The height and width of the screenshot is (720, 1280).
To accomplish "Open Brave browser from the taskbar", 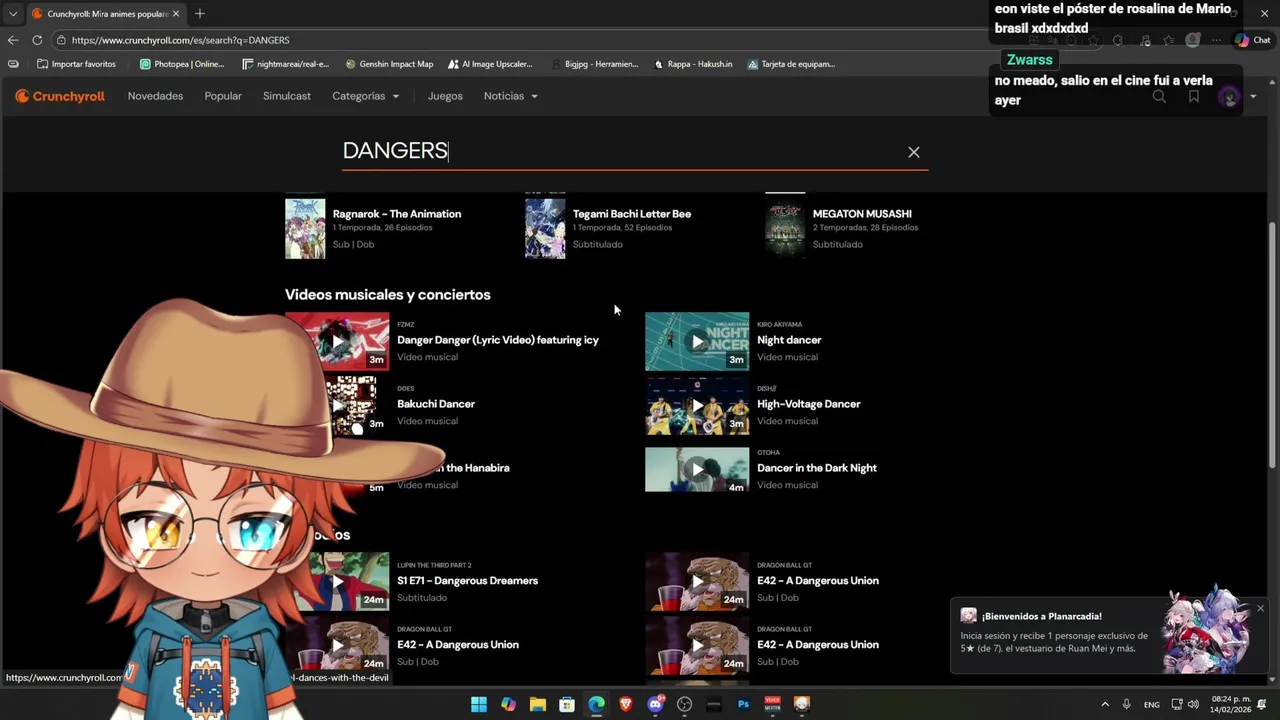I will (626, 704).
